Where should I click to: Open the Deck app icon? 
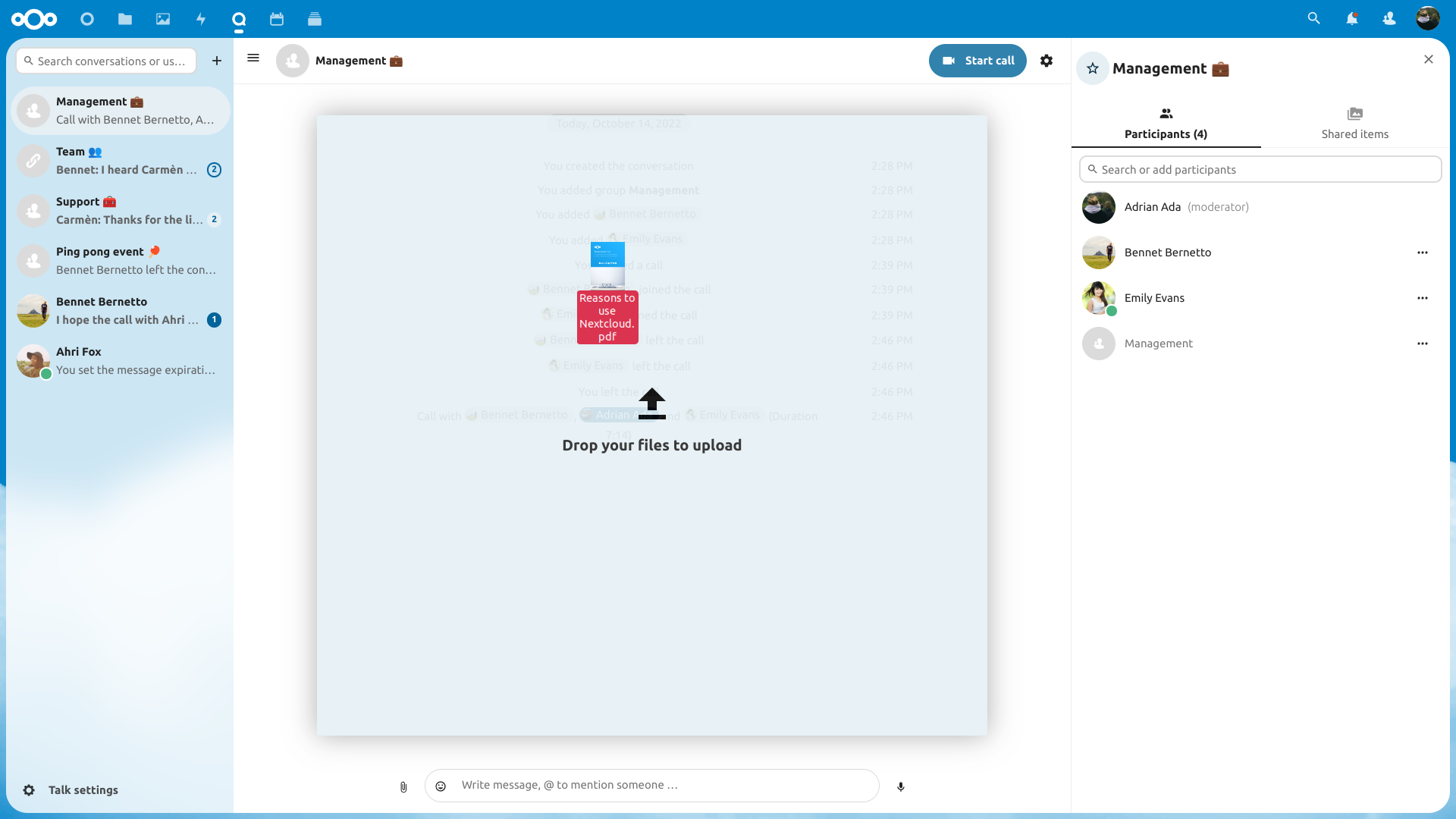click(315, 19)
